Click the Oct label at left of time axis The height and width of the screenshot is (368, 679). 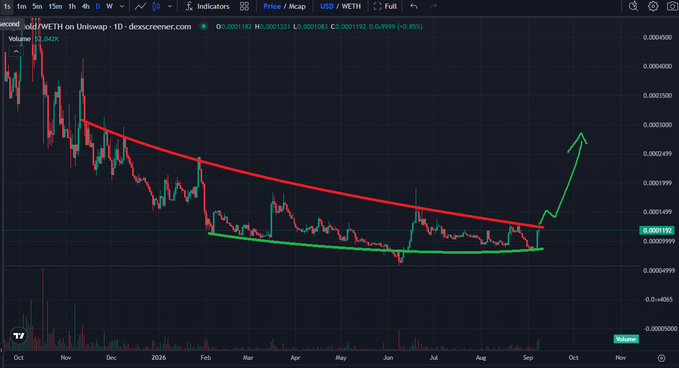point(19,358)
